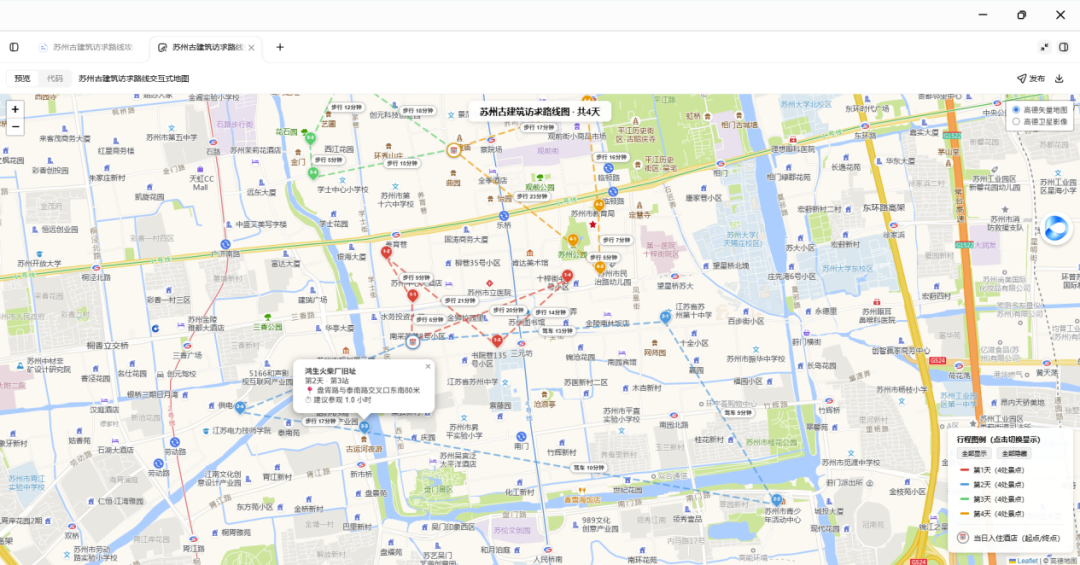The image size is (1080, 565).
Task: Click the floating blue assistant orb
Action: [x=1056, y=229]
